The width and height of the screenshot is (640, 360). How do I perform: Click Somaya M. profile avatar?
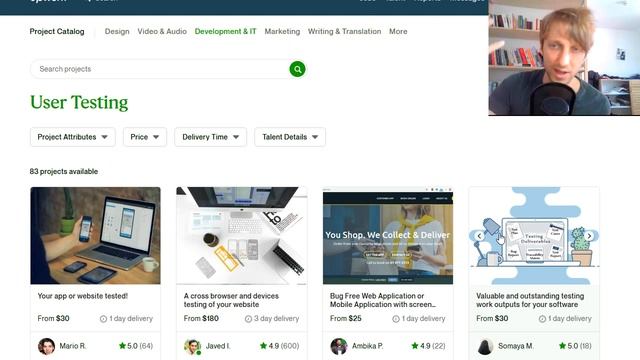[x=485, y=346]
